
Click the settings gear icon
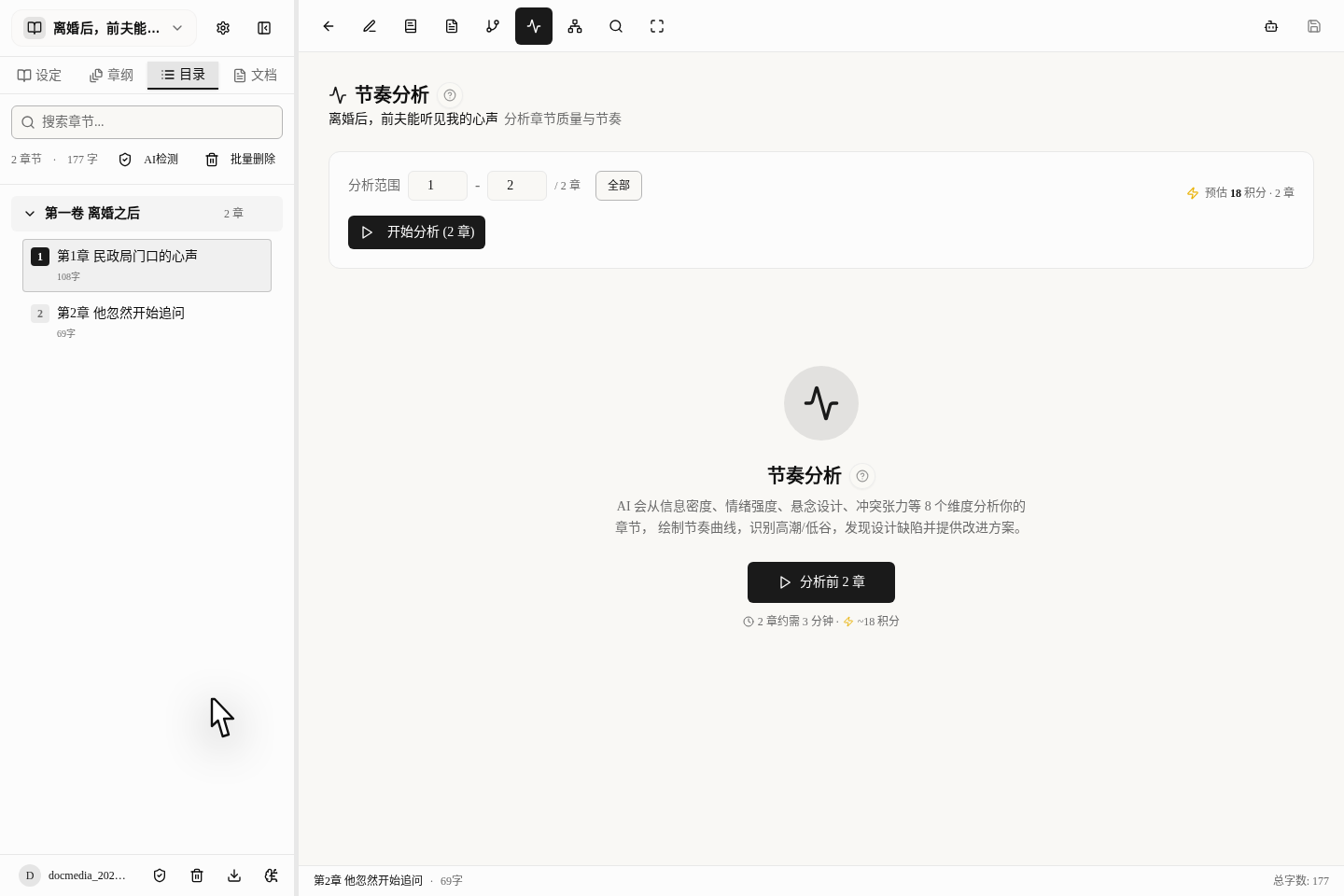tap(223, 28)
